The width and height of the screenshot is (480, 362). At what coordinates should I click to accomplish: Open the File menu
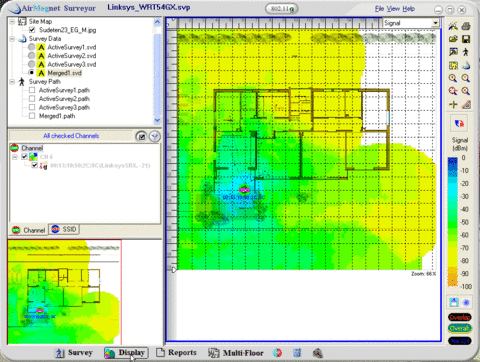379,9
